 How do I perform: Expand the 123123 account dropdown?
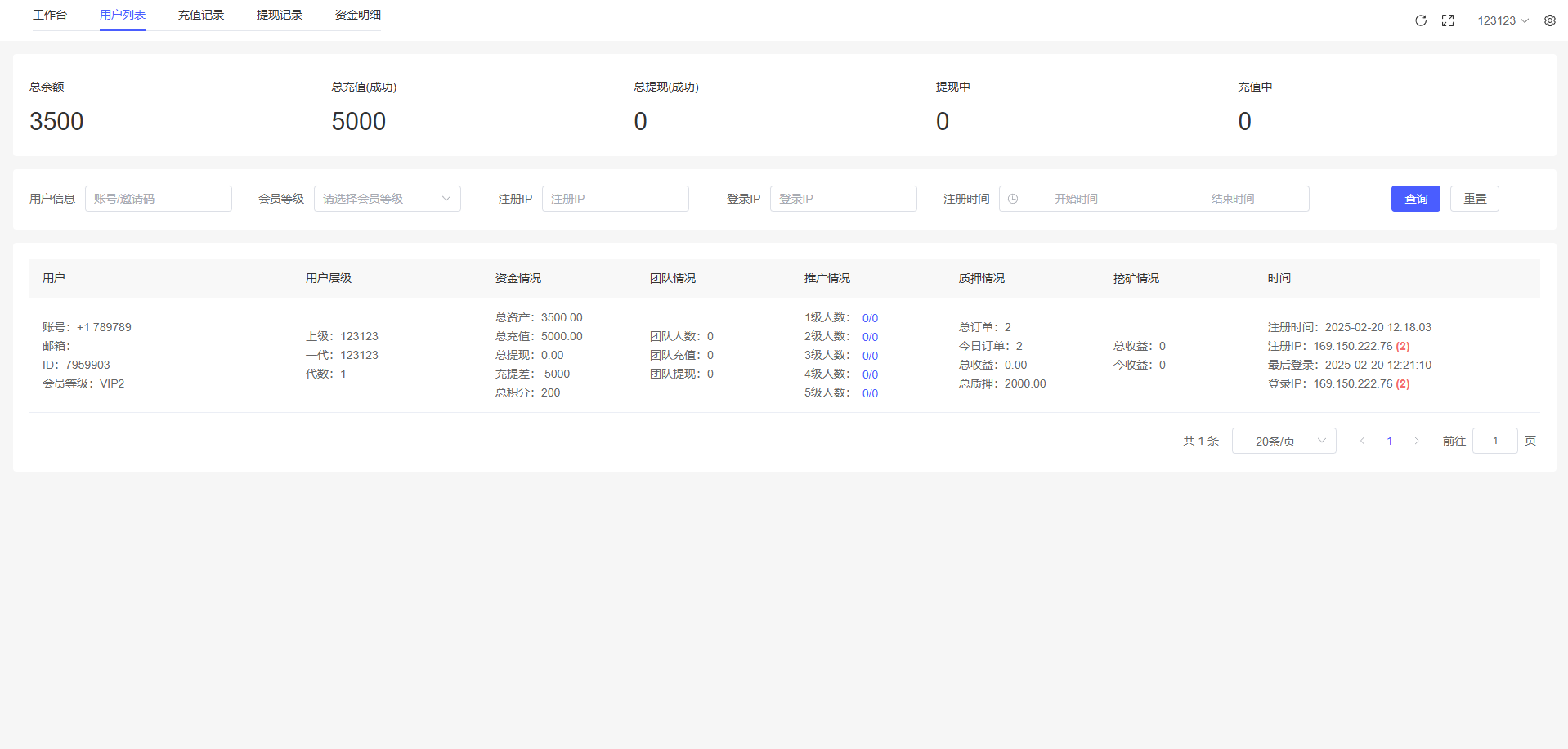[1503, 20]
